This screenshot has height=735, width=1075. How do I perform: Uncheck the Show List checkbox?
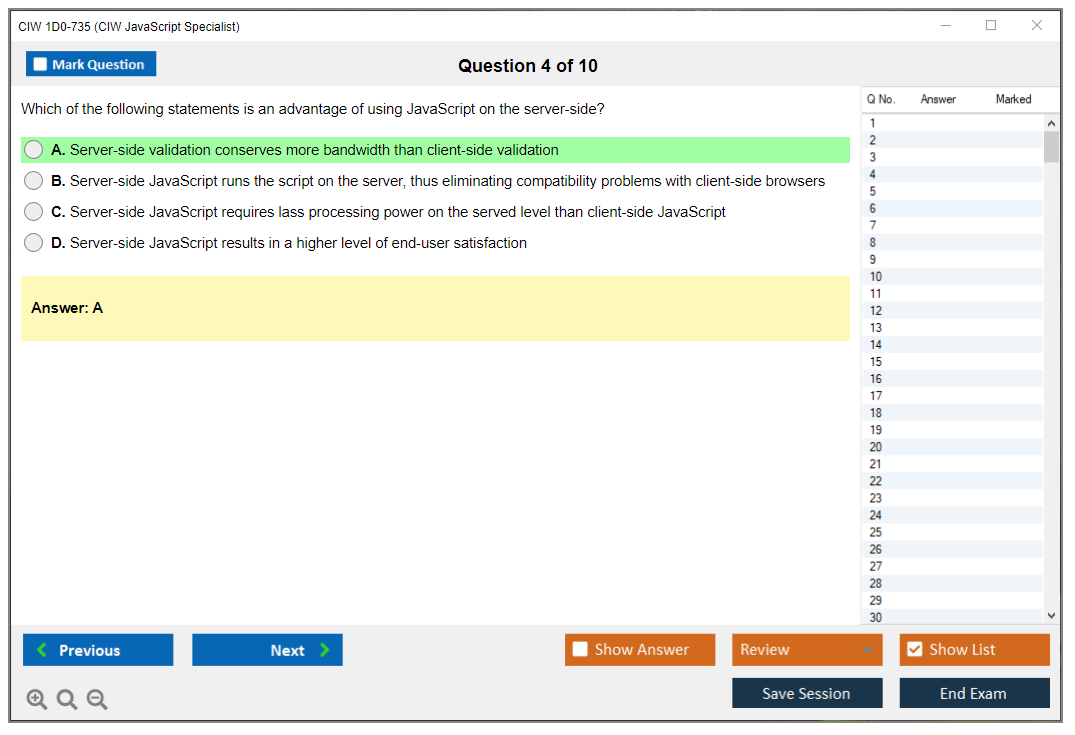[x=914, y=650]
